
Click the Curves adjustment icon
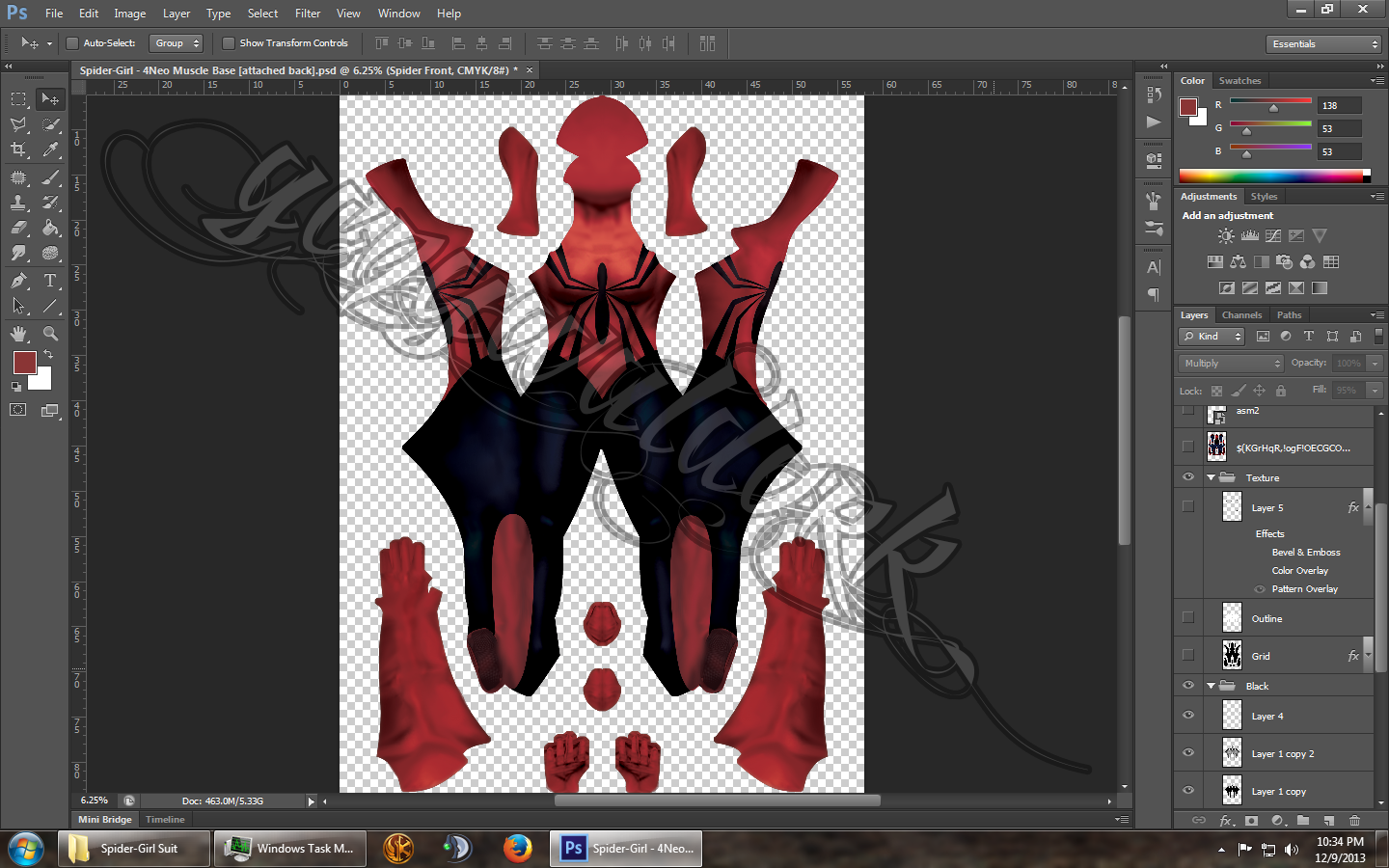1273,235
